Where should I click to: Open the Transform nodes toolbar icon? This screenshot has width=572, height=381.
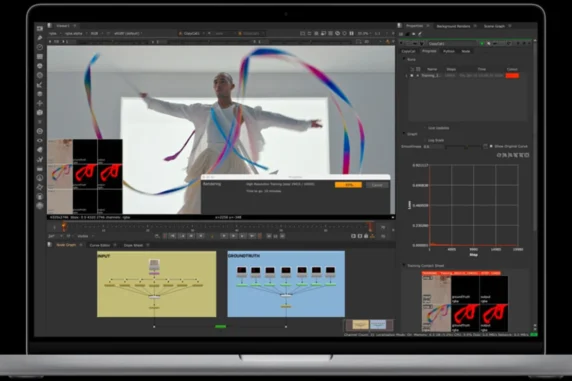coord(40,103)
